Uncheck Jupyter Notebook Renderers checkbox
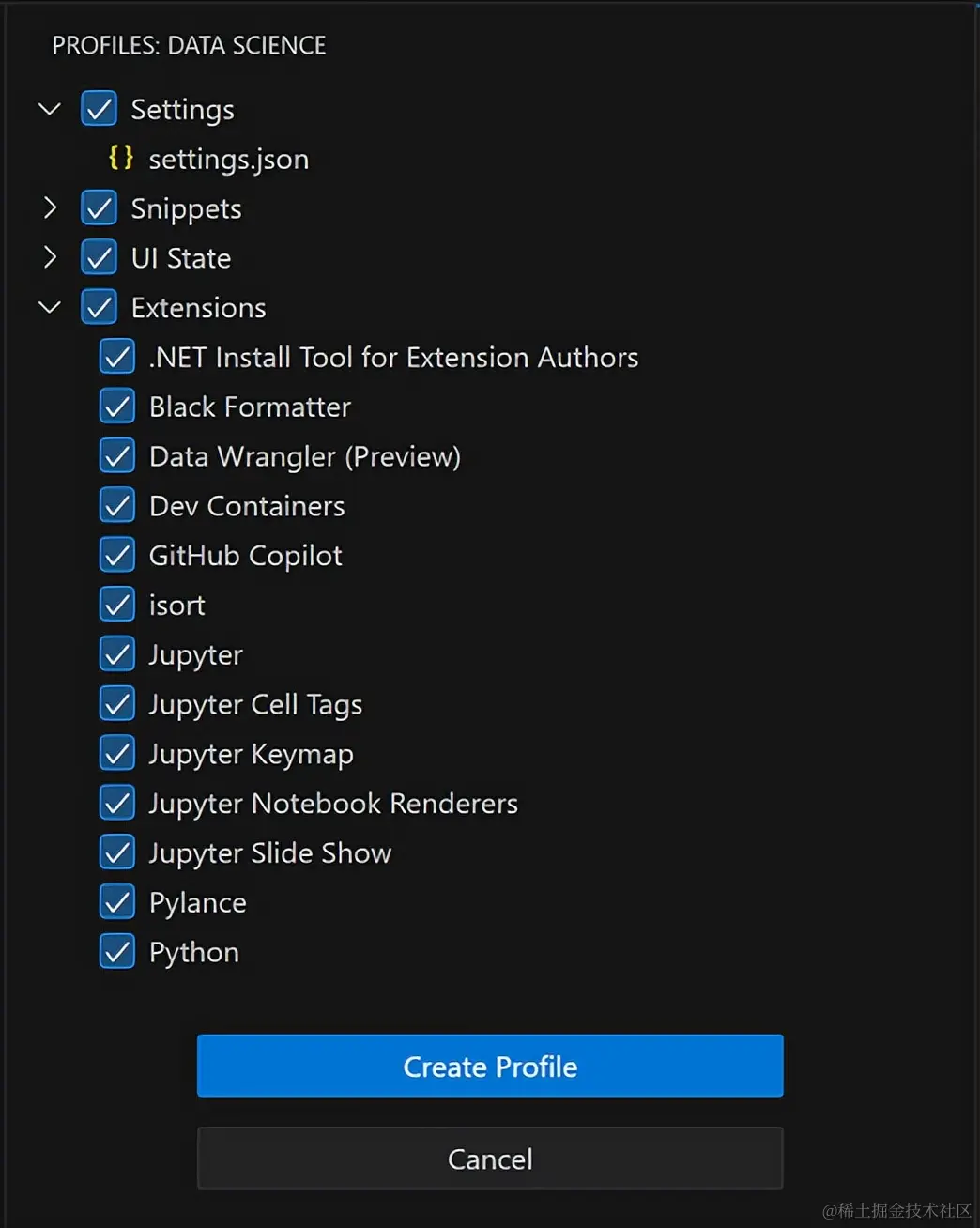The image size is (980, 1228). (117, 803)
